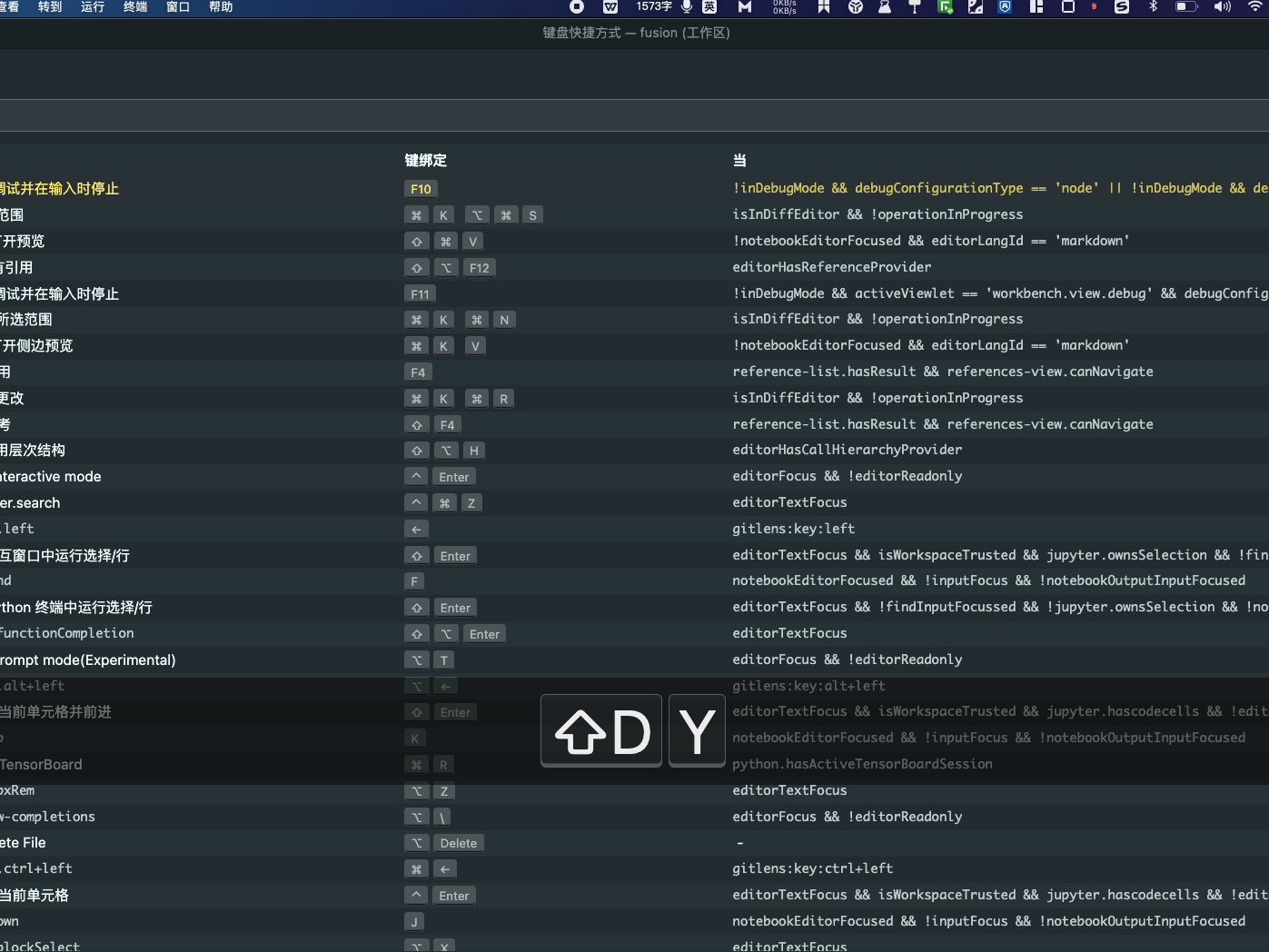
Task: Open the Wi-Fi menu in the menu bar
Action: (1256, 7)
